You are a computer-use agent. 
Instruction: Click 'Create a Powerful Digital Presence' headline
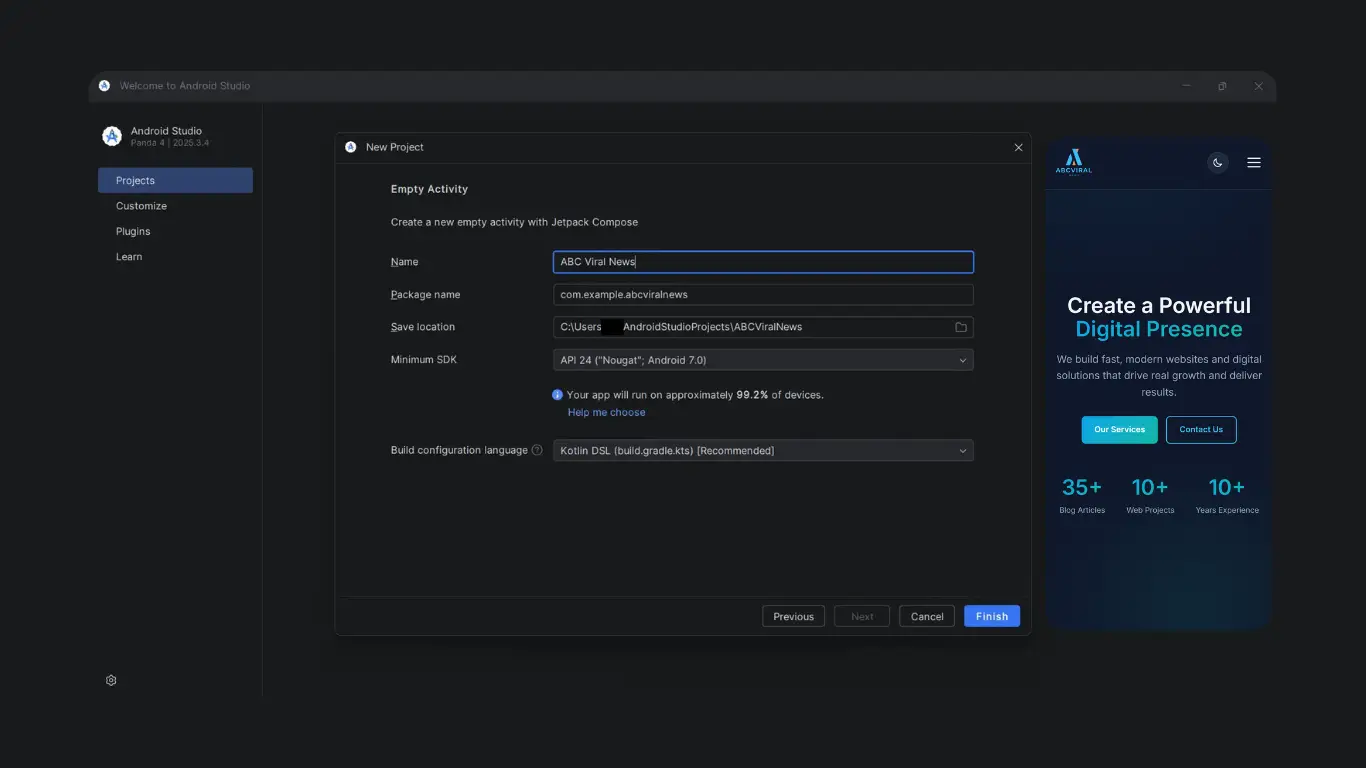(1159, 318)
